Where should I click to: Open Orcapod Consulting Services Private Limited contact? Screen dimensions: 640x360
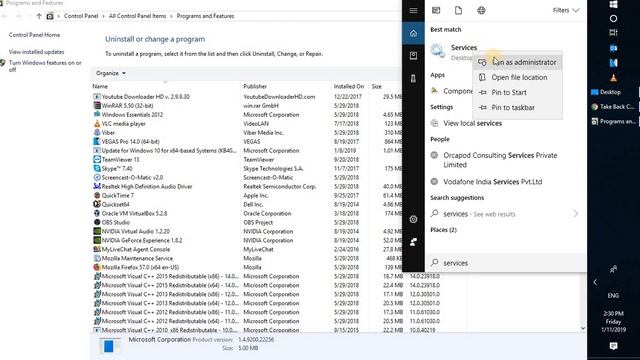[x=500, y=160]
